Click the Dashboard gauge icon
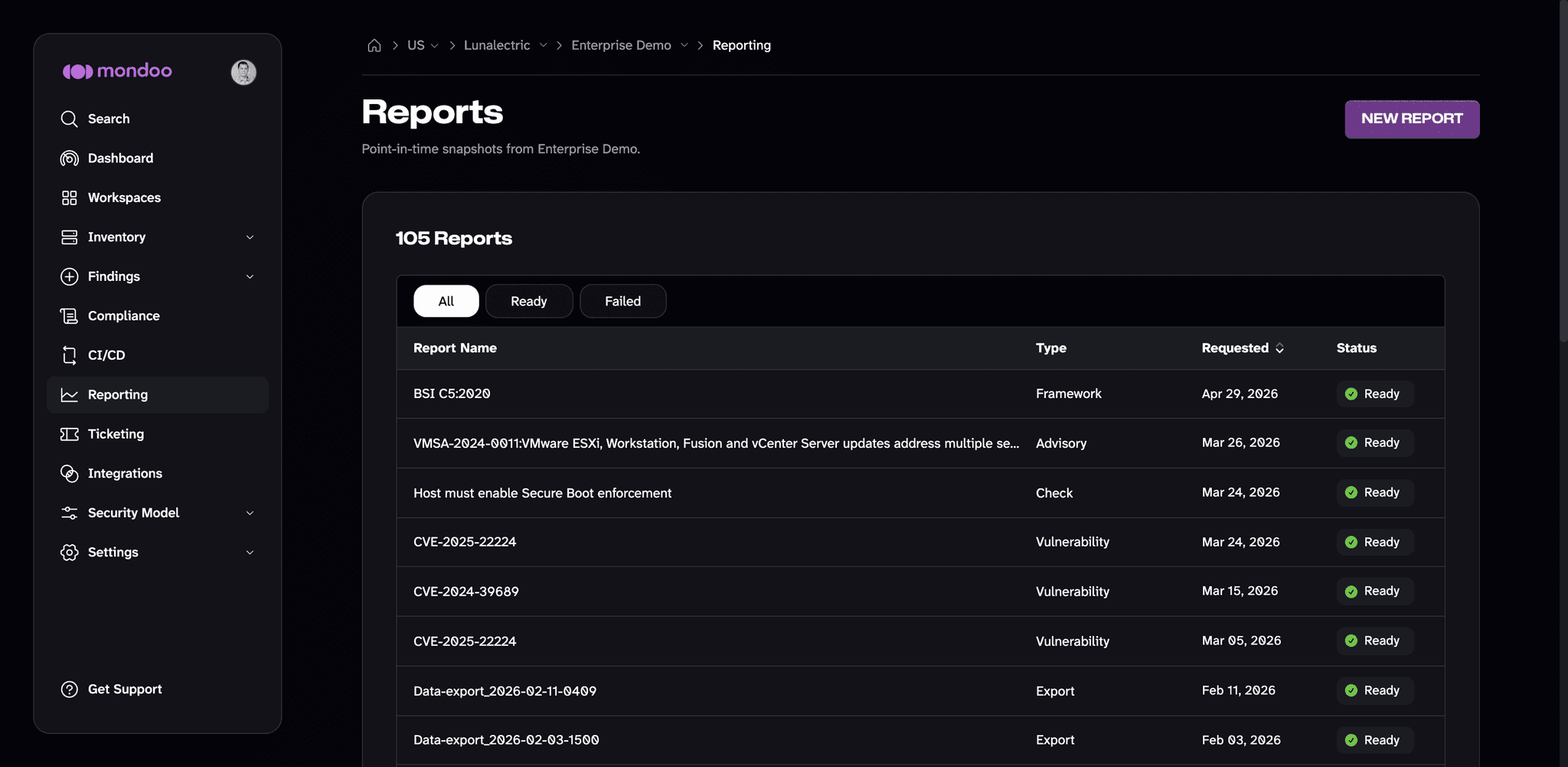The width and height of the screenshot is (1568, 767). pos(69,158)
